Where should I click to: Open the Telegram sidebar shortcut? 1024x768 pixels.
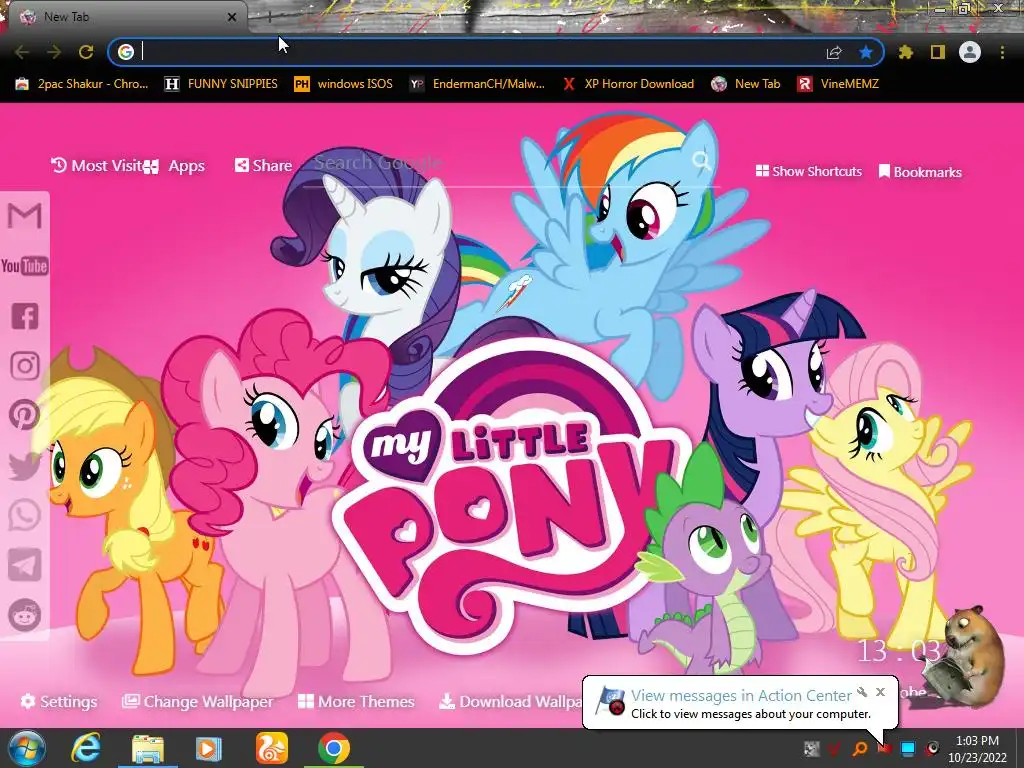(25, 565)
